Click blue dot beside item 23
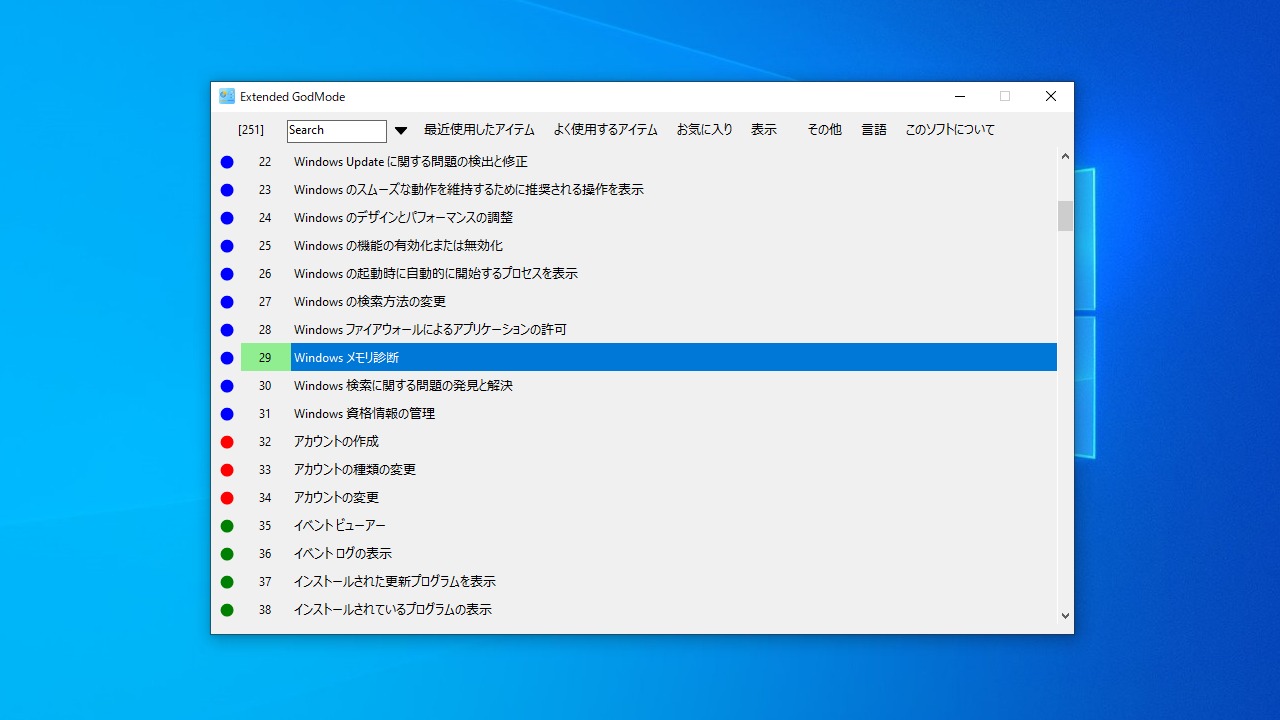This screenshot has width=1280, height=720. click(x=227, y=190)
